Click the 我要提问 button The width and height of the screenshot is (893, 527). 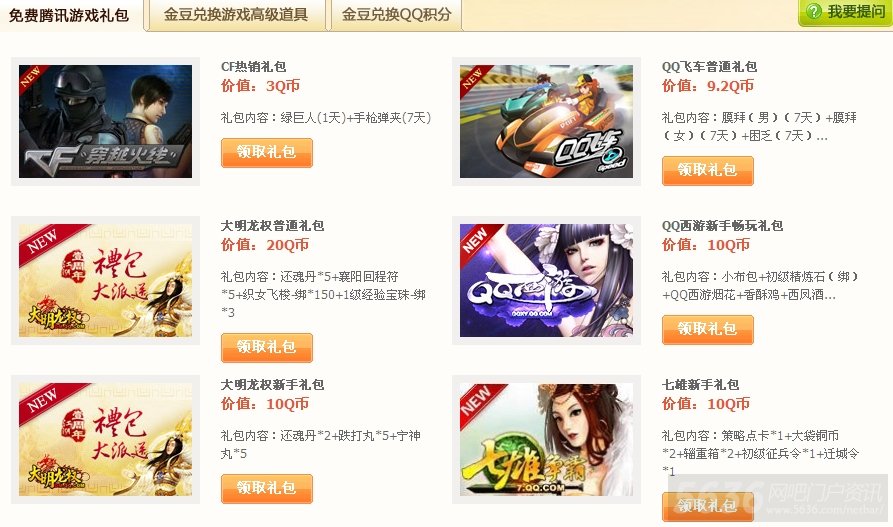pos(845,13)
